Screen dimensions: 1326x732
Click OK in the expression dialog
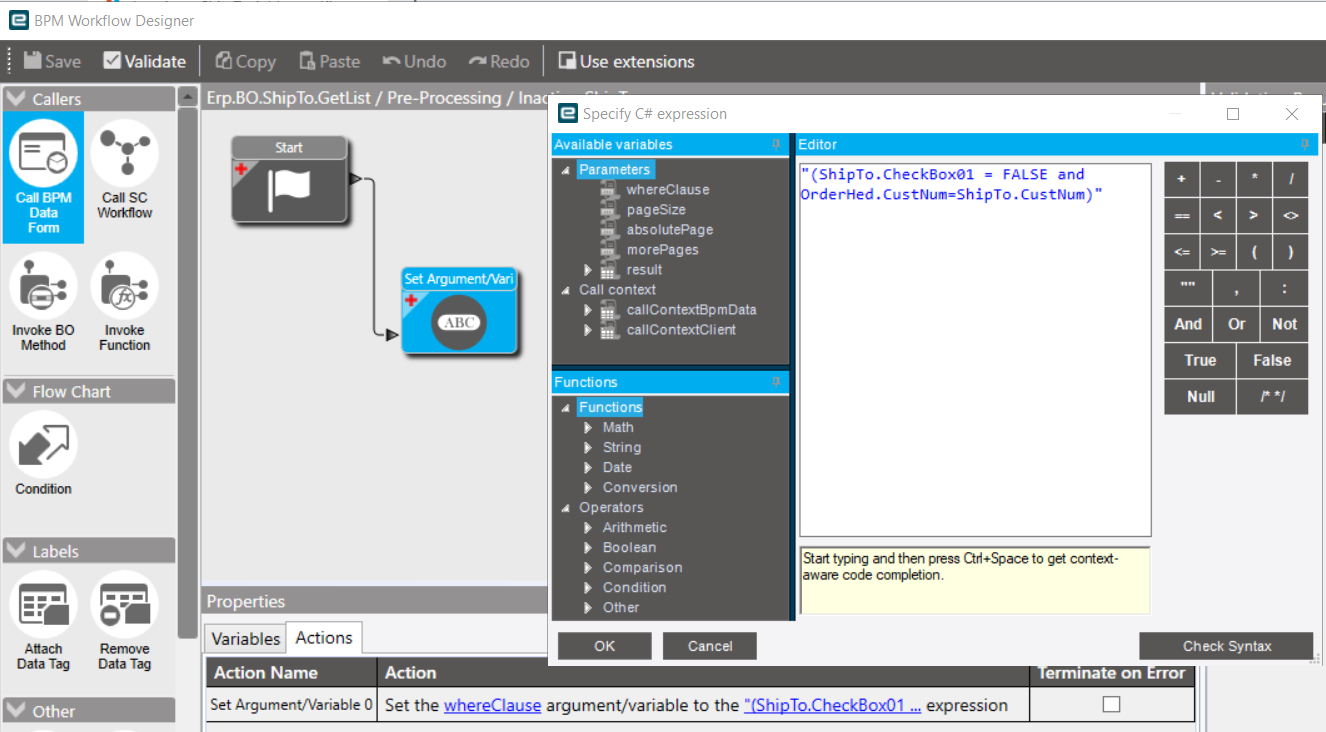pos(604,646)
